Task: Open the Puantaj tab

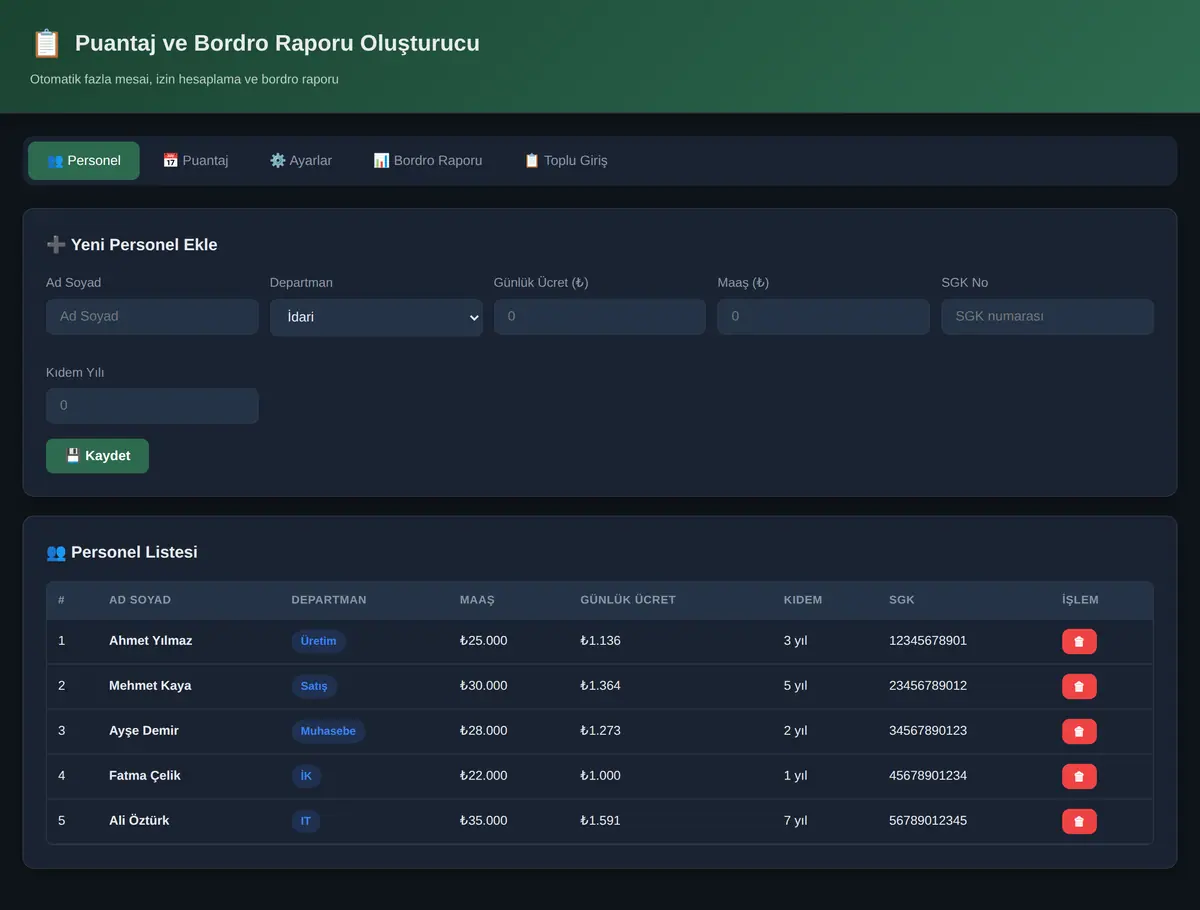Action: click(x=196, y=161)
